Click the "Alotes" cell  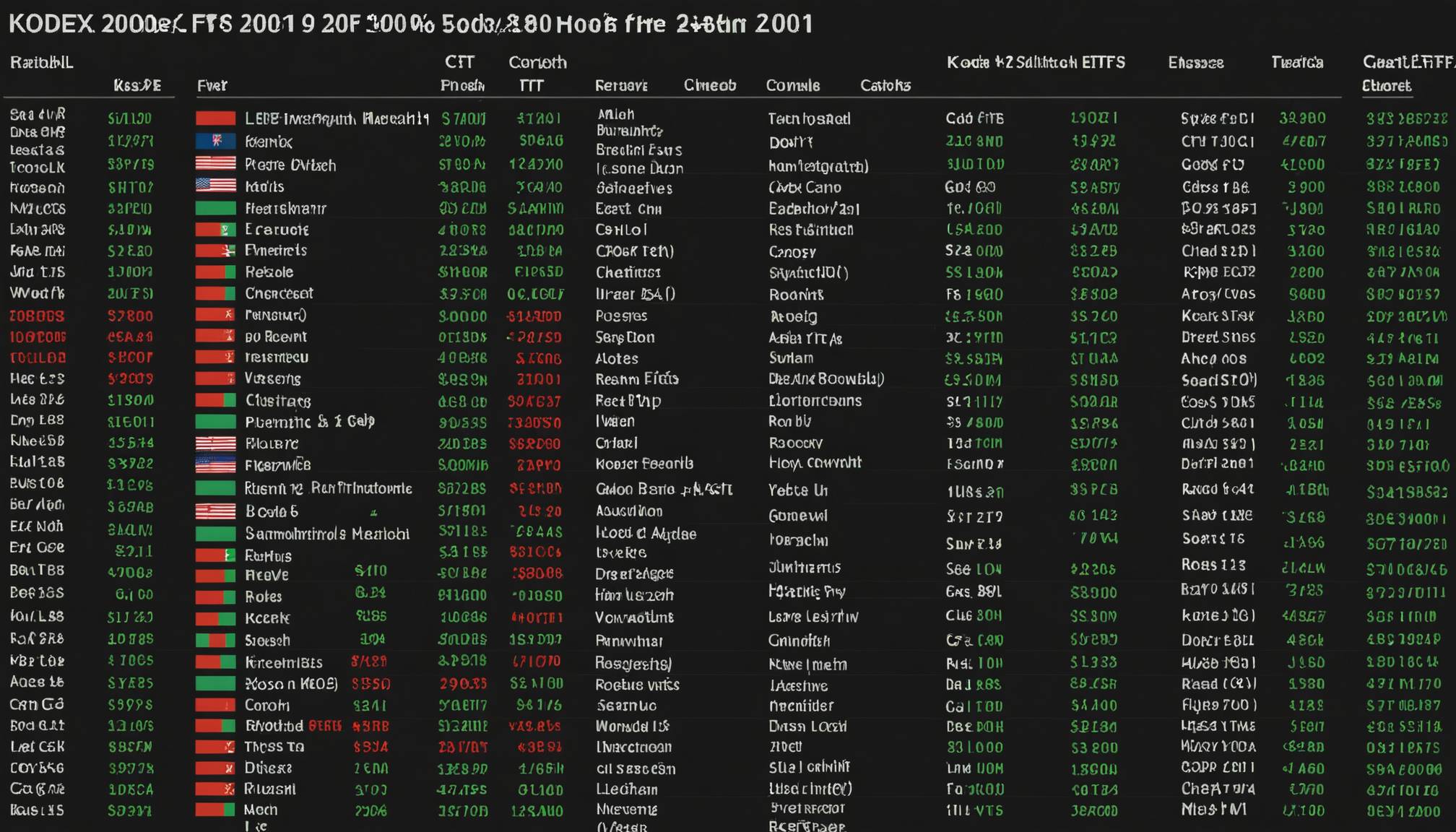tap(617, 359)
